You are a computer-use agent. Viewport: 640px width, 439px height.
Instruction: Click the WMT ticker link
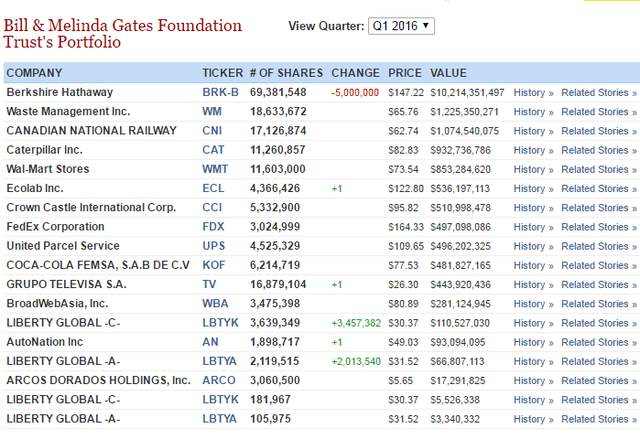215,169
